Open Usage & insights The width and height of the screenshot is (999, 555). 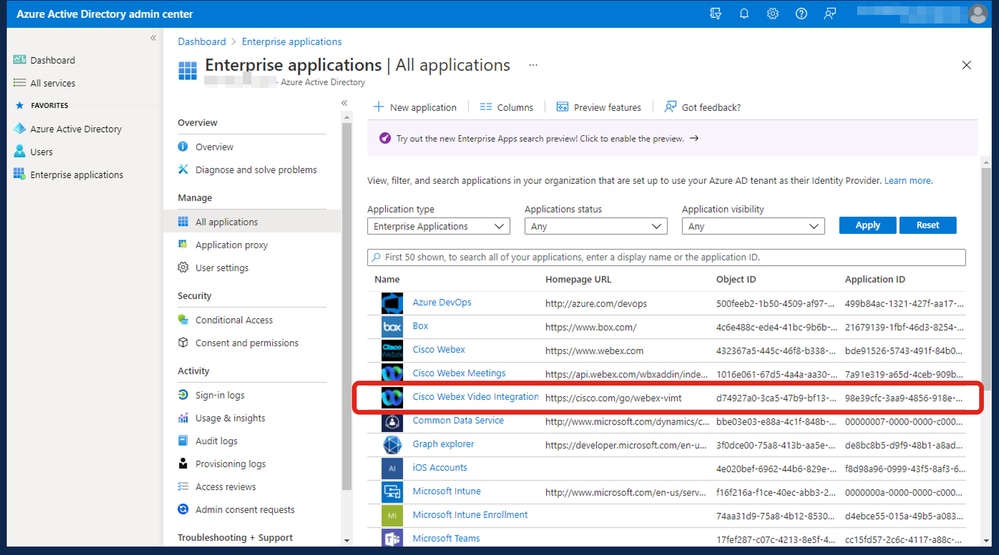click(x=230, y=418)
